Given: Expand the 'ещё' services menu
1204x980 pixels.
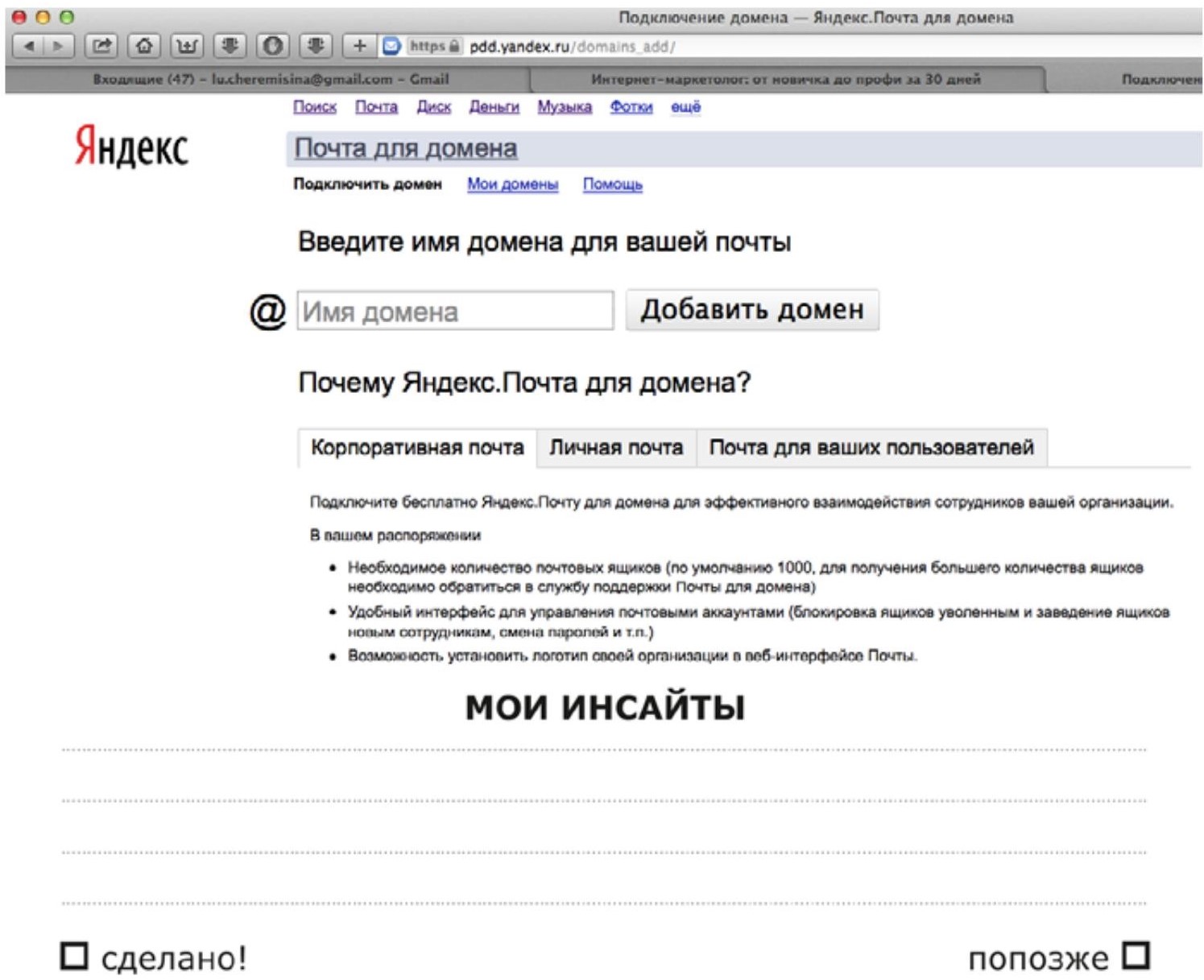Looking at the screenshot, I should 685,107.
